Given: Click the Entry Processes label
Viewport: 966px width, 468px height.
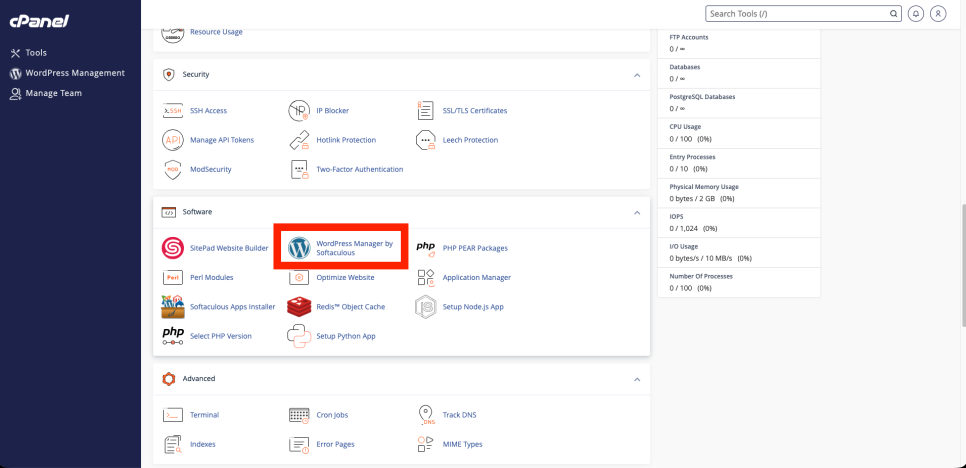Looking at the screenshot, I should click(692, 157).
